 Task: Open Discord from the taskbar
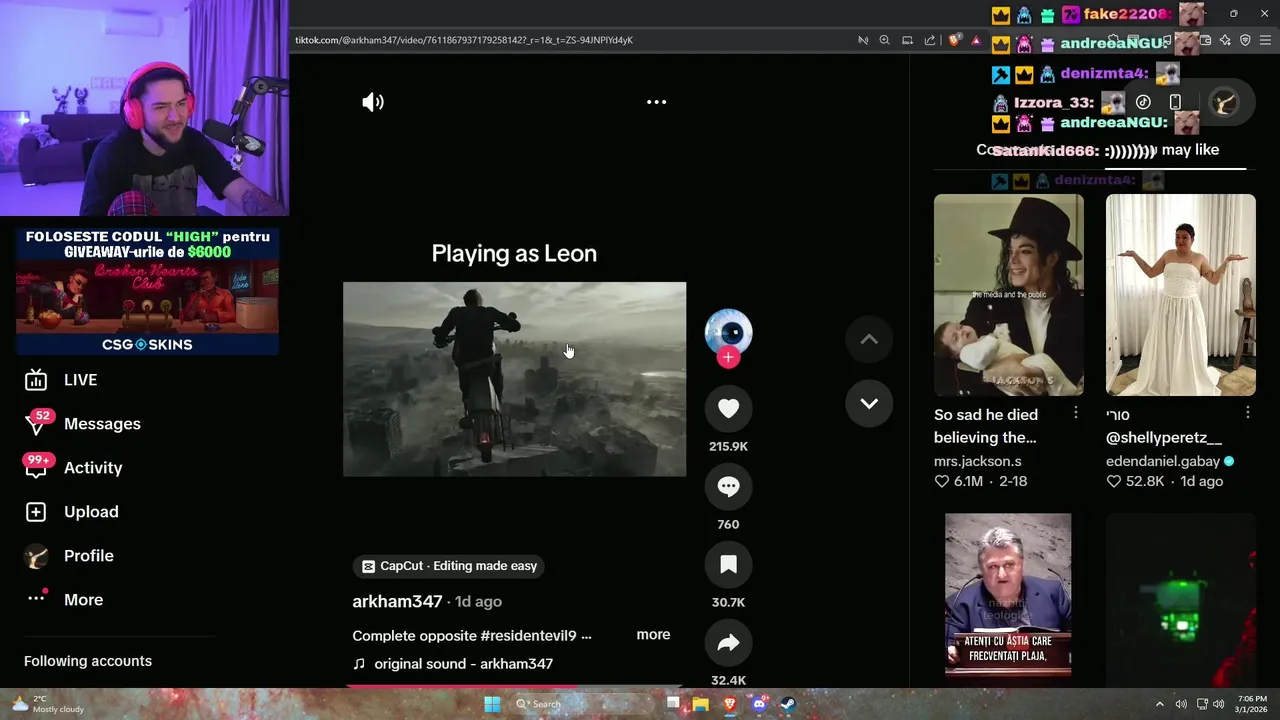(759, 704)
